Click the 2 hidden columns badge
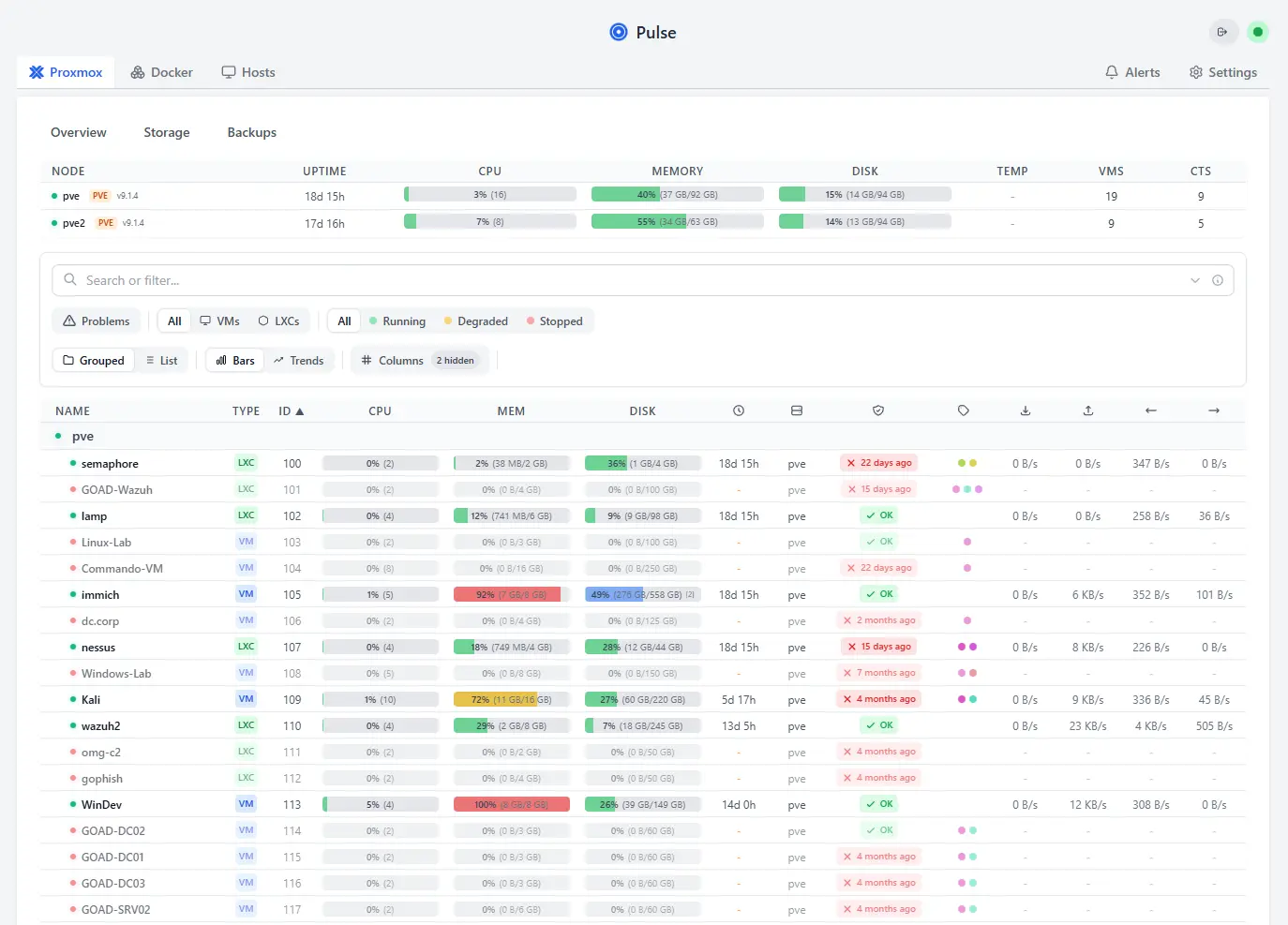The height and width of the screenshot is (925, 1288). (456, 361)
